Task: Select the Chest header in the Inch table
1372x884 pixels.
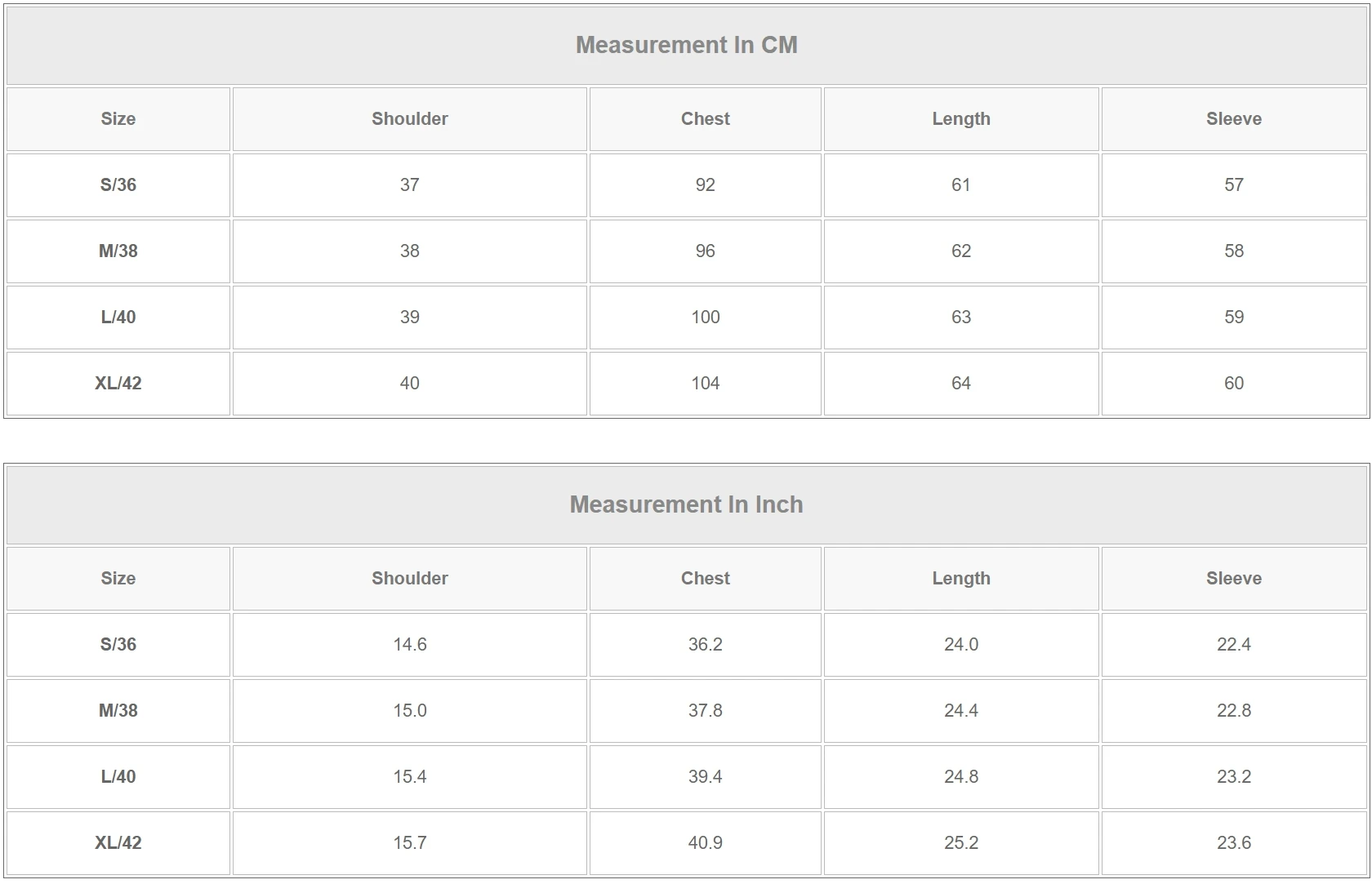Action: [705, 579]
